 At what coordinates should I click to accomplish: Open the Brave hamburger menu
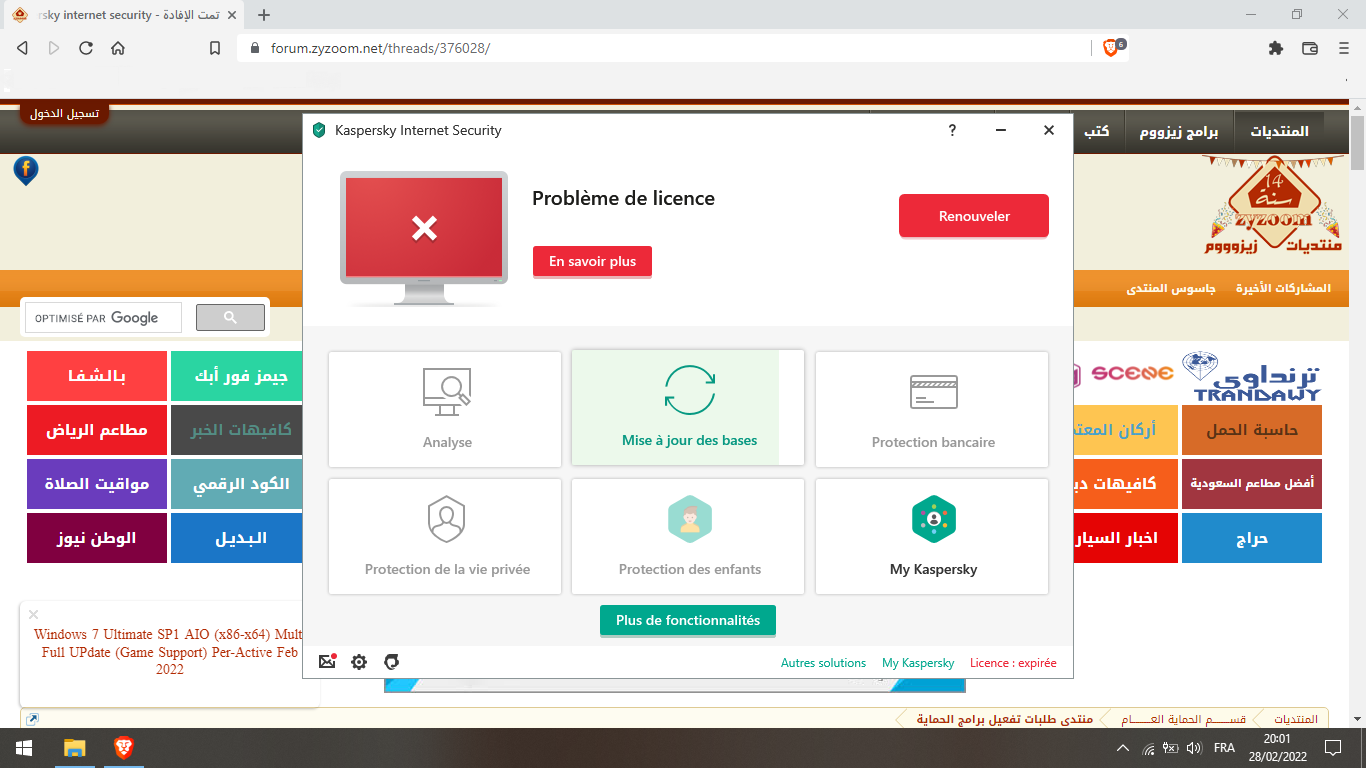(x=1344, y=48)
